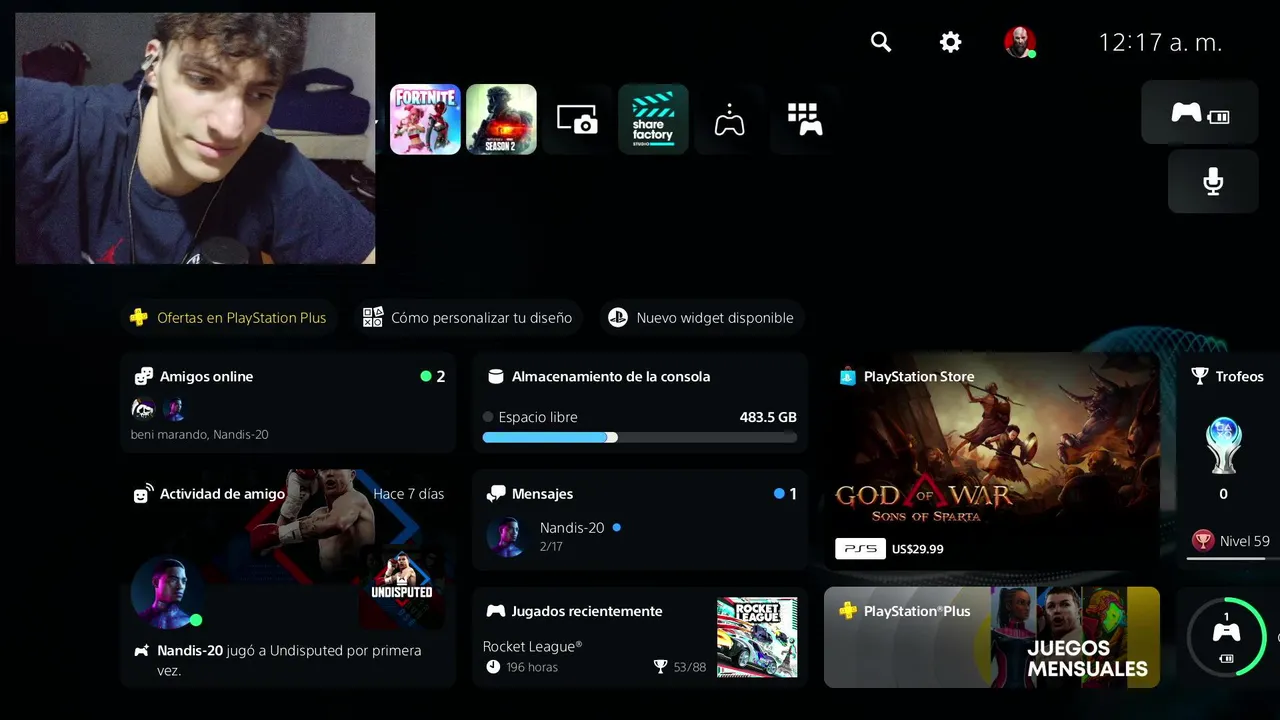Image resolution: width=1280 pixels, height=720 pixels.
Task: Open Nuevo widget disponible chip
Action: coord(702,318)
